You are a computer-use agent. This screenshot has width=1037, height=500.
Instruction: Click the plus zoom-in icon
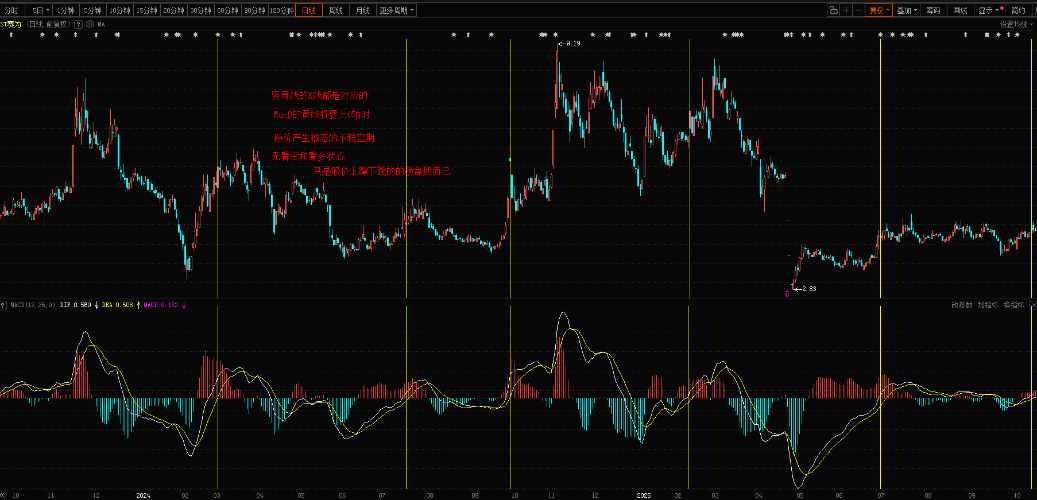pyautogui.click(x=846, y=11)
